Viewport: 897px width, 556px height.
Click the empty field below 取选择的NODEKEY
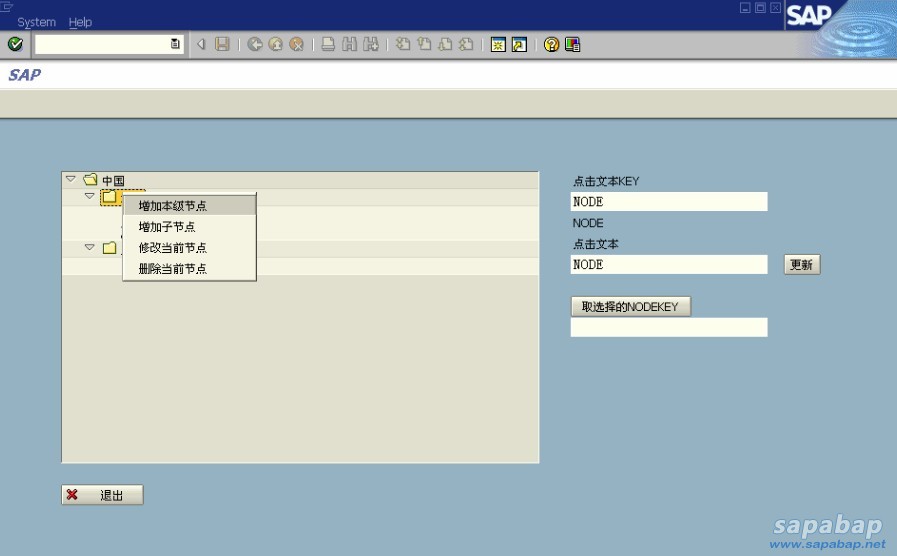click(669, 327)
